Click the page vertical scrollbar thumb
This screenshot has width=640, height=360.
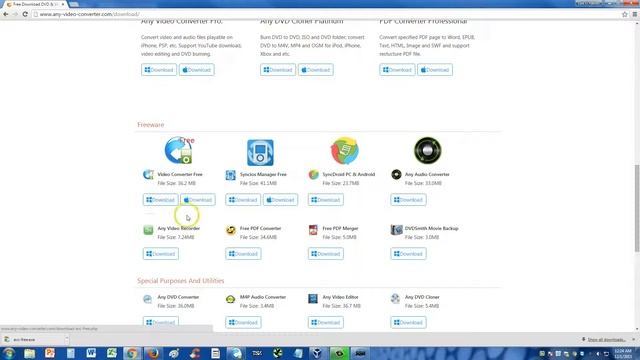[x=636, y=208]
